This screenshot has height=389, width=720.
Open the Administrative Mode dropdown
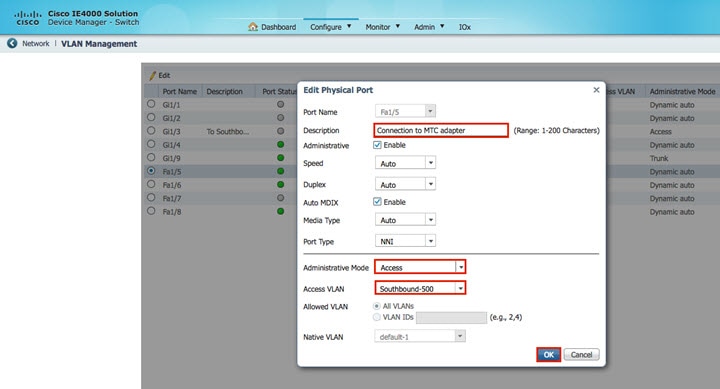420,267
